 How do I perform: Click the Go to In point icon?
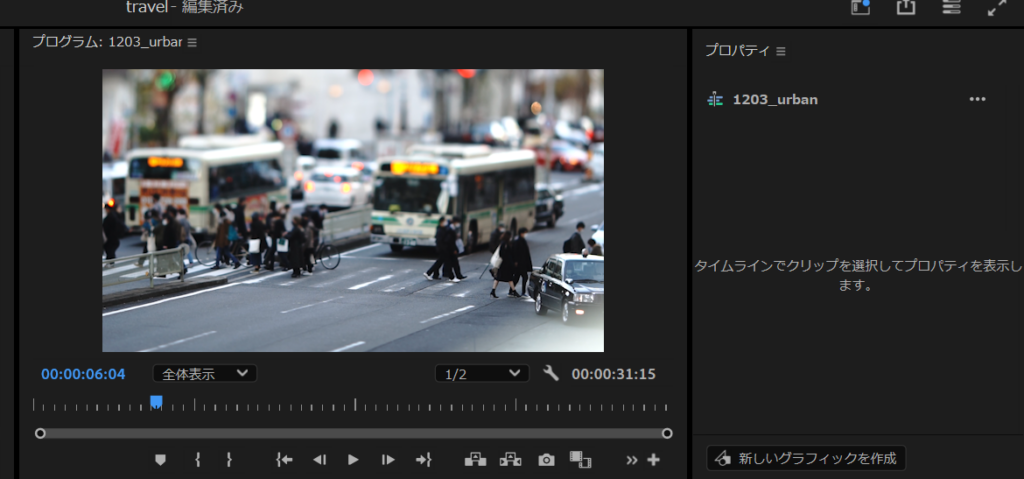pyautogui.click(x=285, y=459)
